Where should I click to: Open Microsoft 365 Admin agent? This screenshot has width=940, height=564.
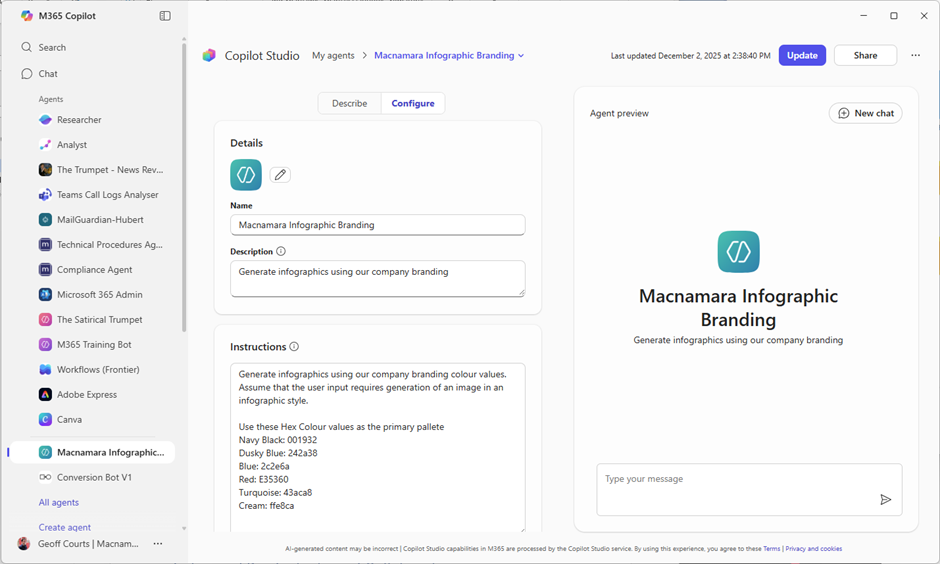pyautogui.click(x=91, y=295)
